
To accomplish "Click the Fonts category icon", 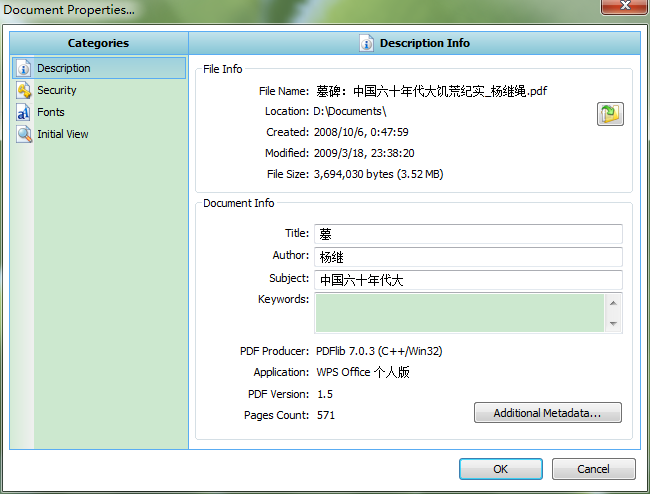I will 24,112.
